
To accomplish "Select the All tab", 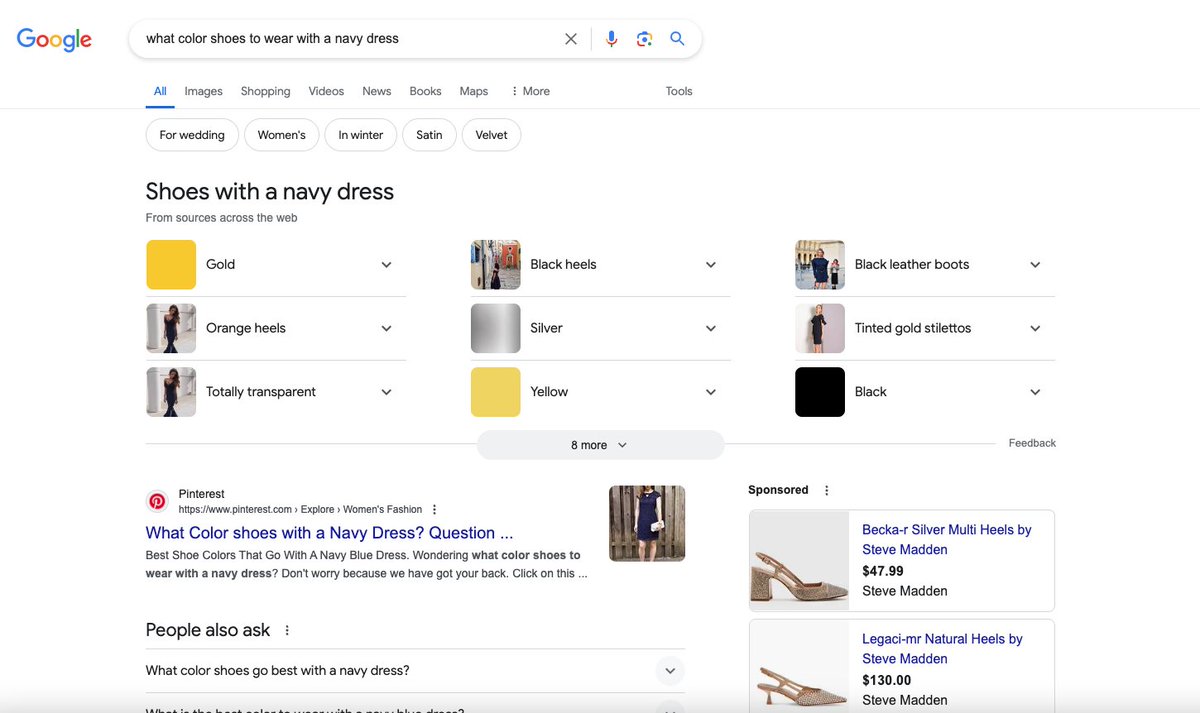I will pos(160,91).
